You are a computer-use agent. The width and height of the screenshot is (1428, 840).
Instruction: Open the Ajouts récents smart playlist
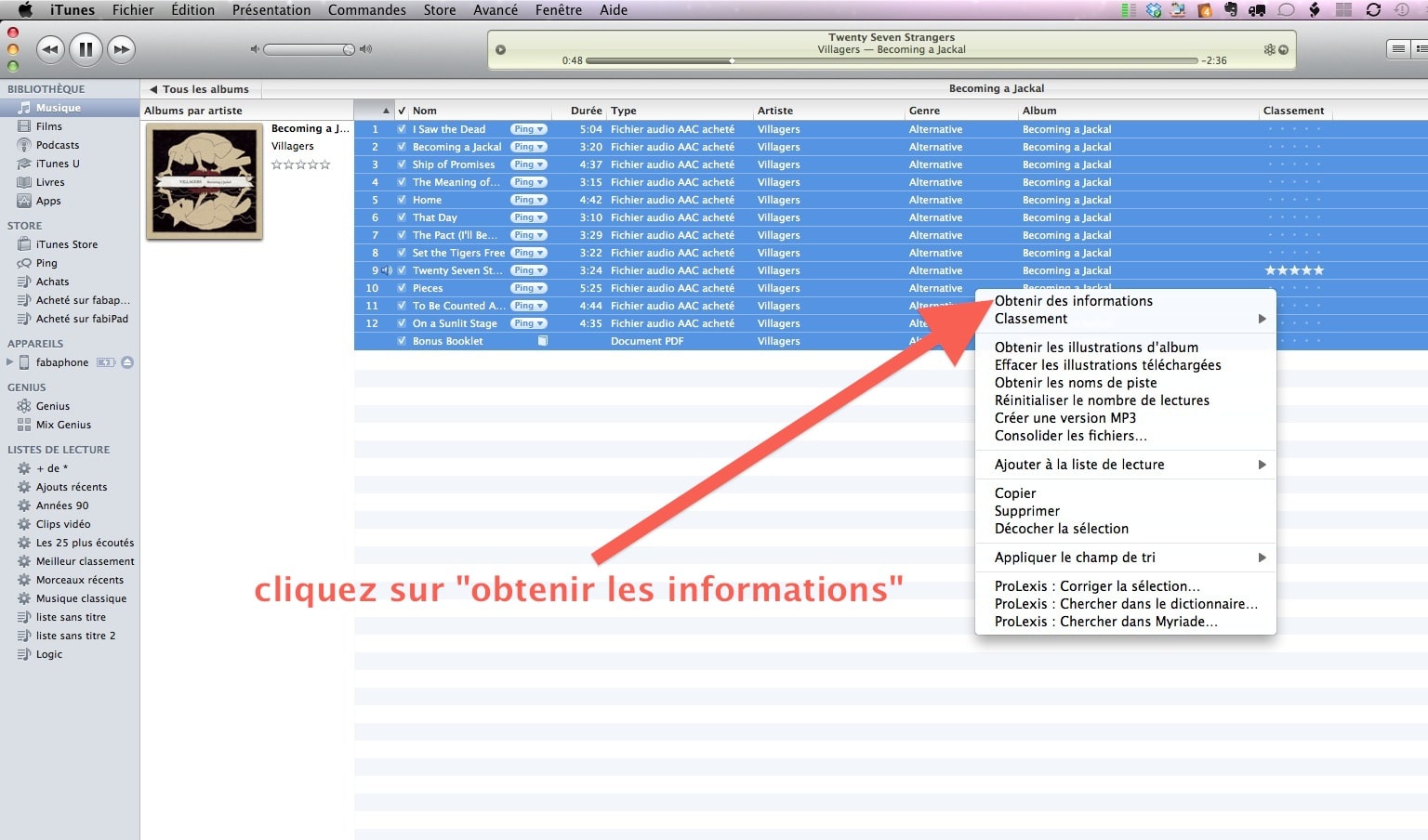click(70, 487)
